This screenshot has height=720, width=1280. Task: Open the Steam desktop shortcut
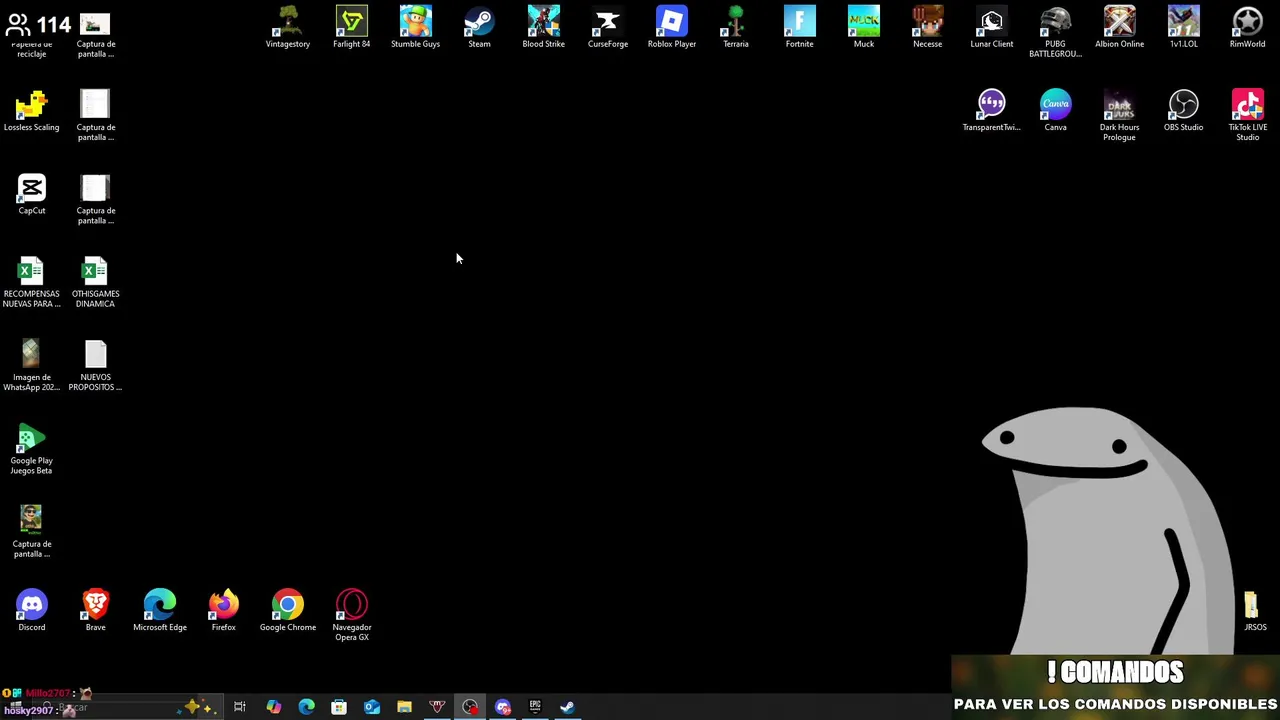coord(480,27)
